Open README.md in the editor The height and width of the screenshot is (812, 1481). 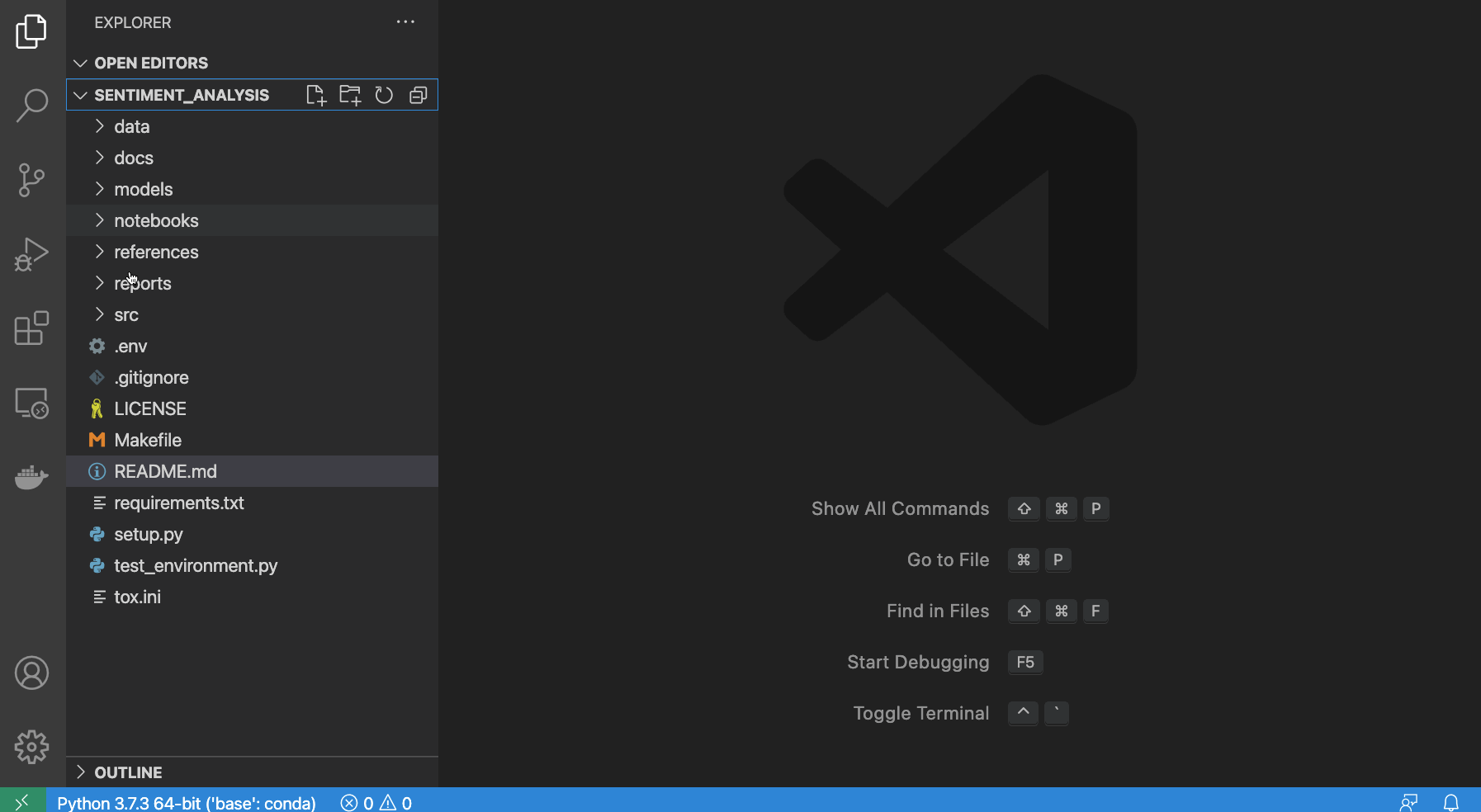(x=252, y=471)
